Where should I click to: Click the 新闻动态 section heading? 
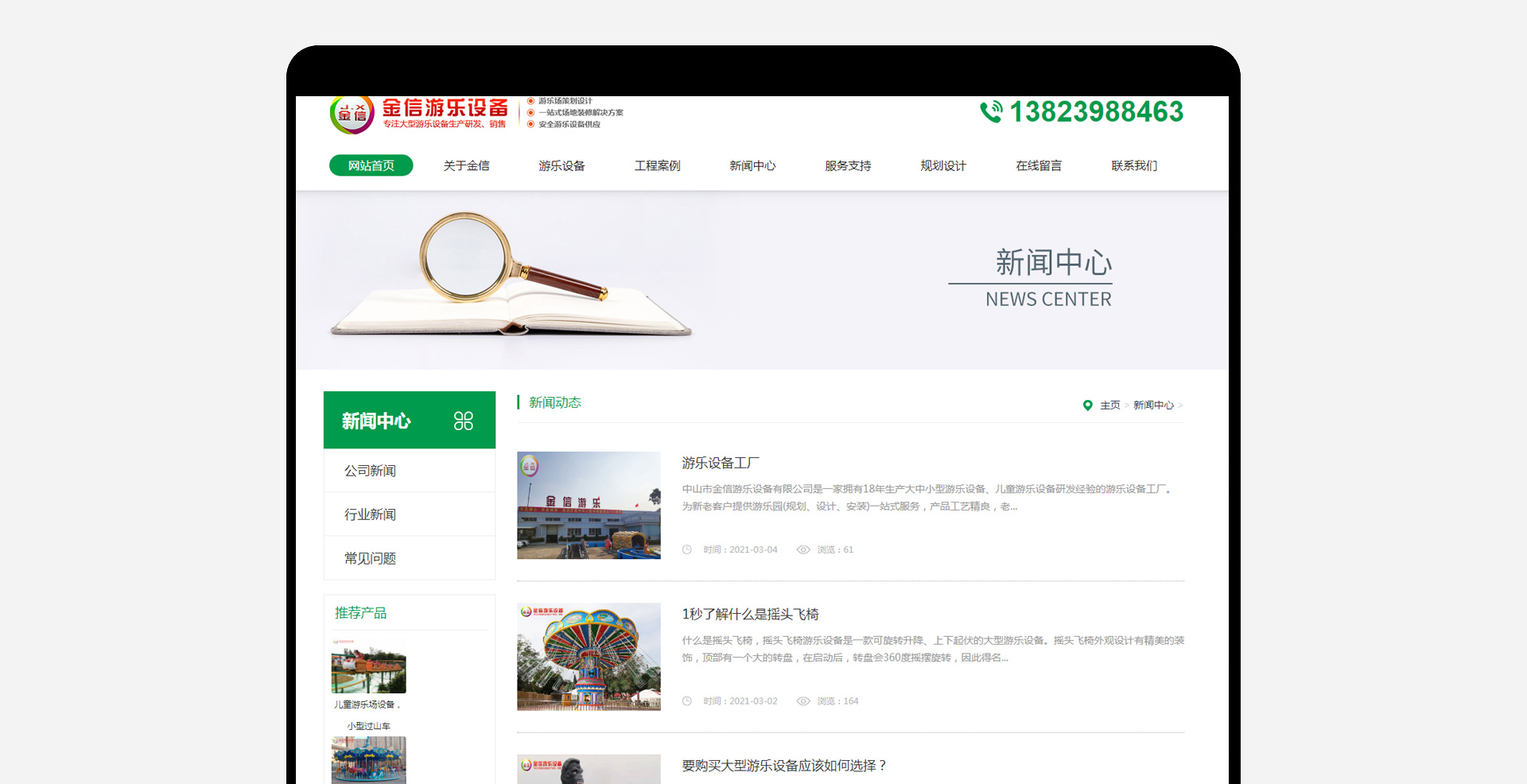pos(555,402)
